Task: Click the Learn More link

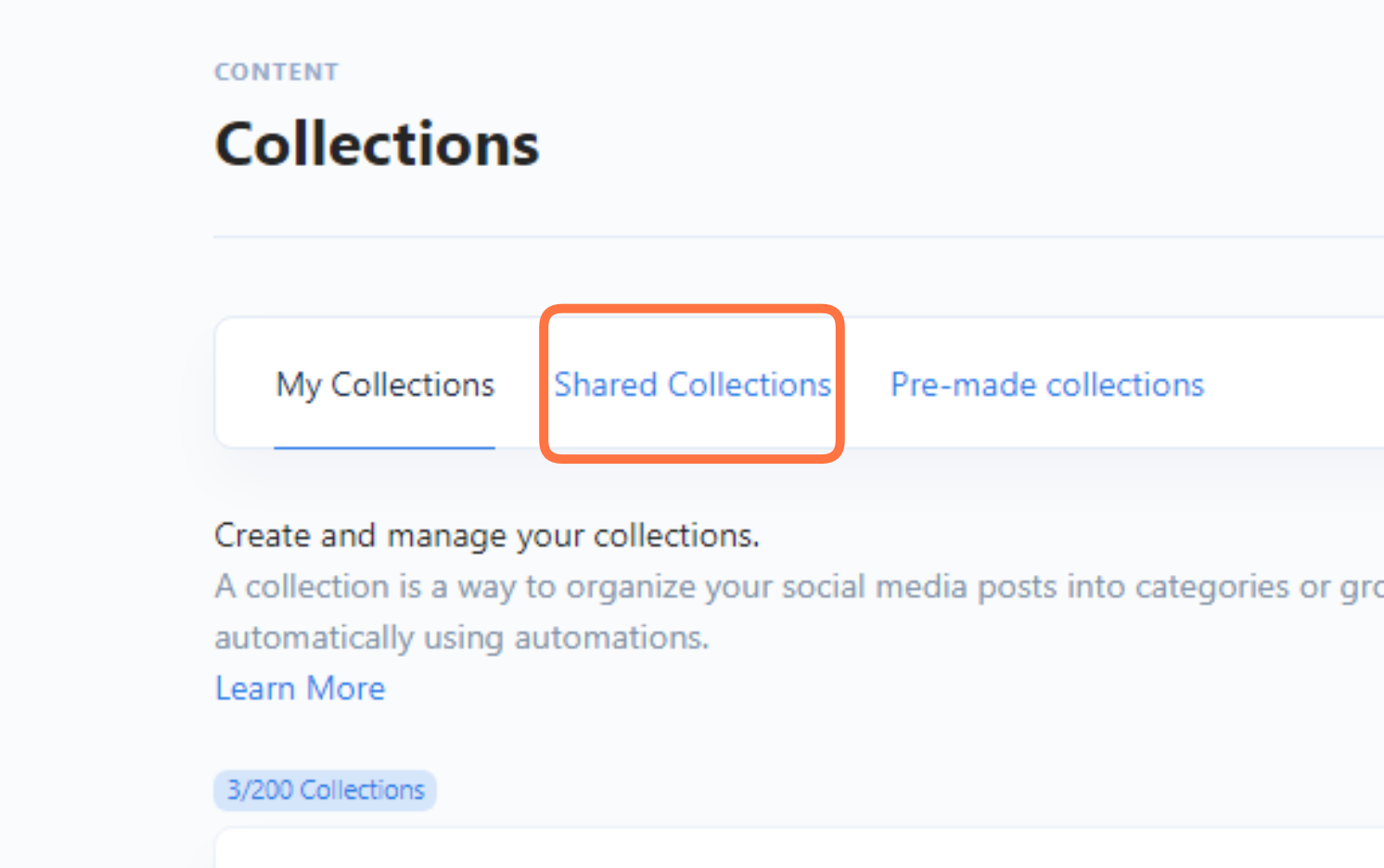Action: tap(300, 688)
